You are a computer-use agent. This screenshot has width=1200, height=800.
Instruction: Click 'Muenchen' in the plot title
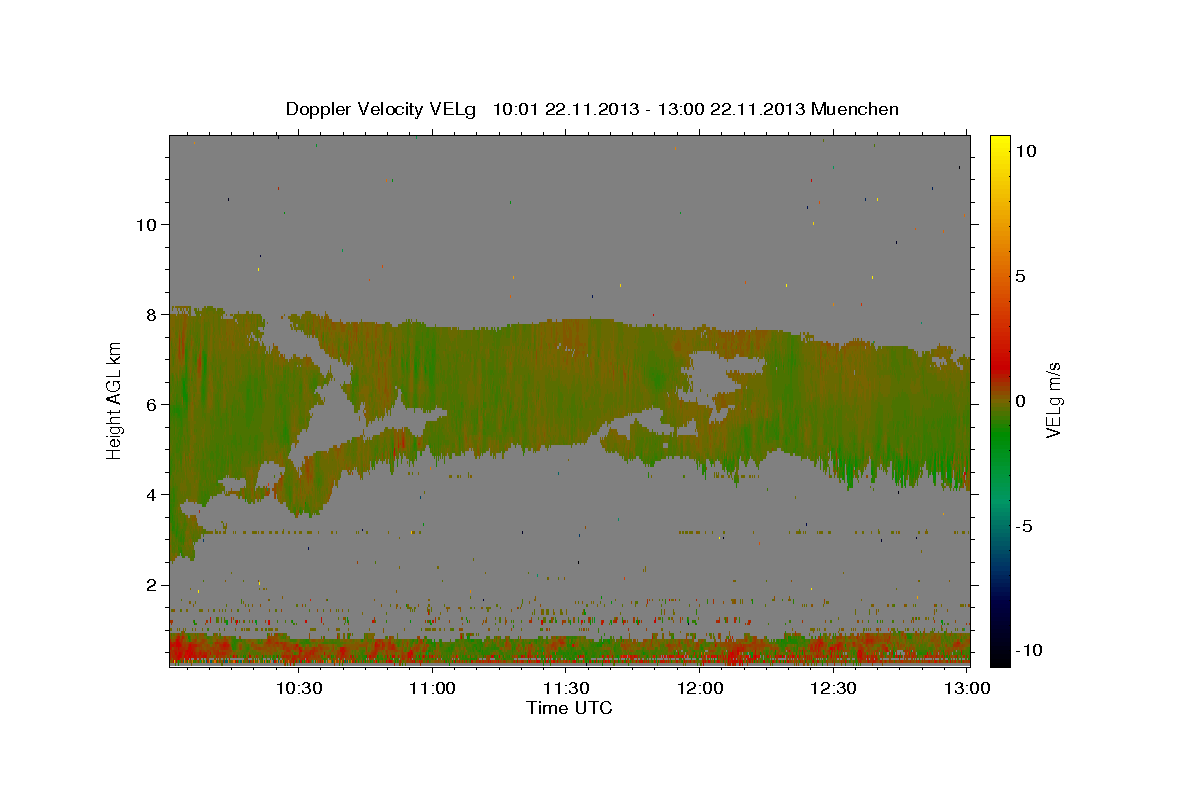coord(855,109)
